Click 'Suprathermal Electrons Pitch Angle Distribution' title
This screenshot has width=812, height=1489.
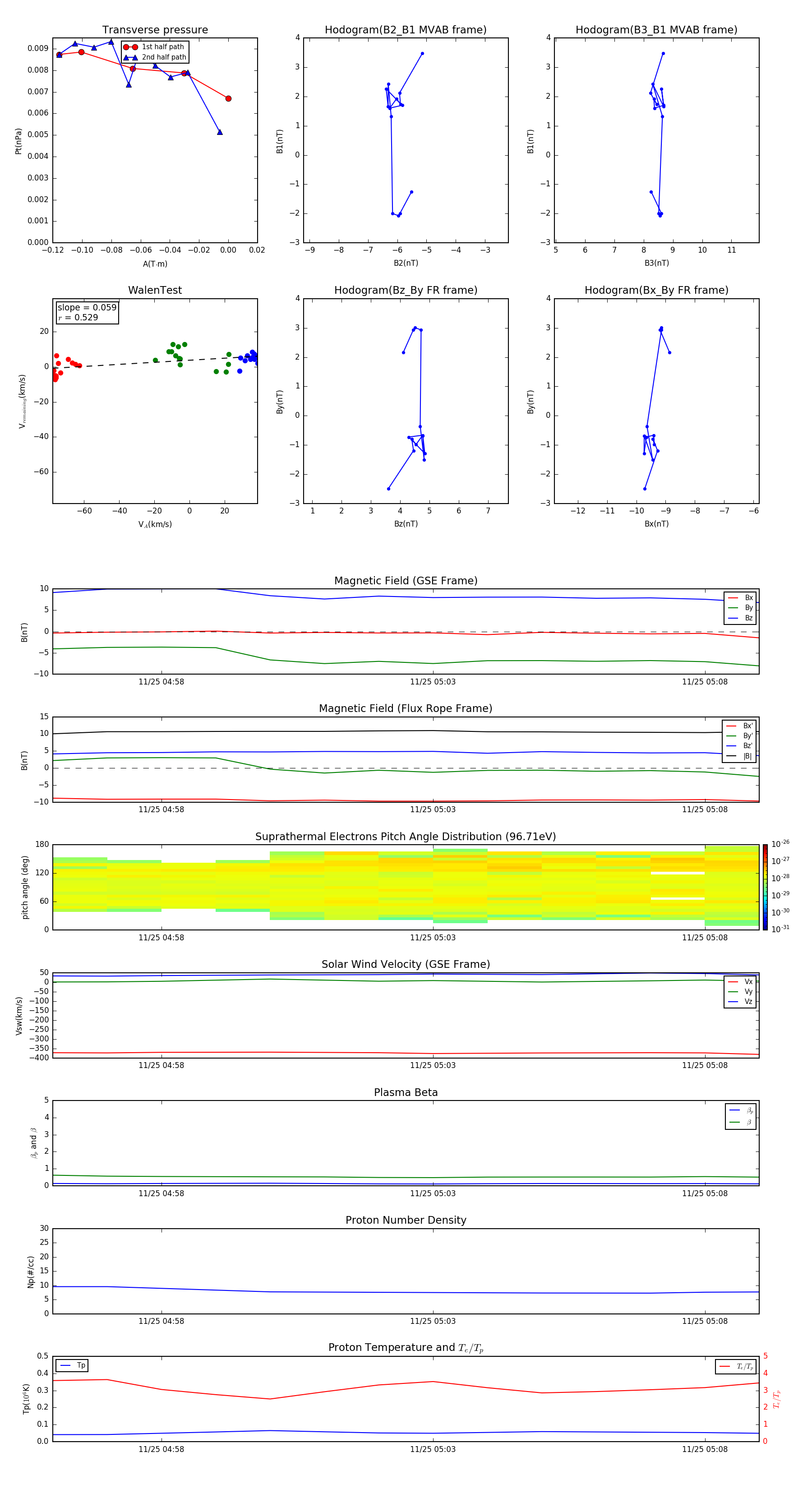click(406, 837)
